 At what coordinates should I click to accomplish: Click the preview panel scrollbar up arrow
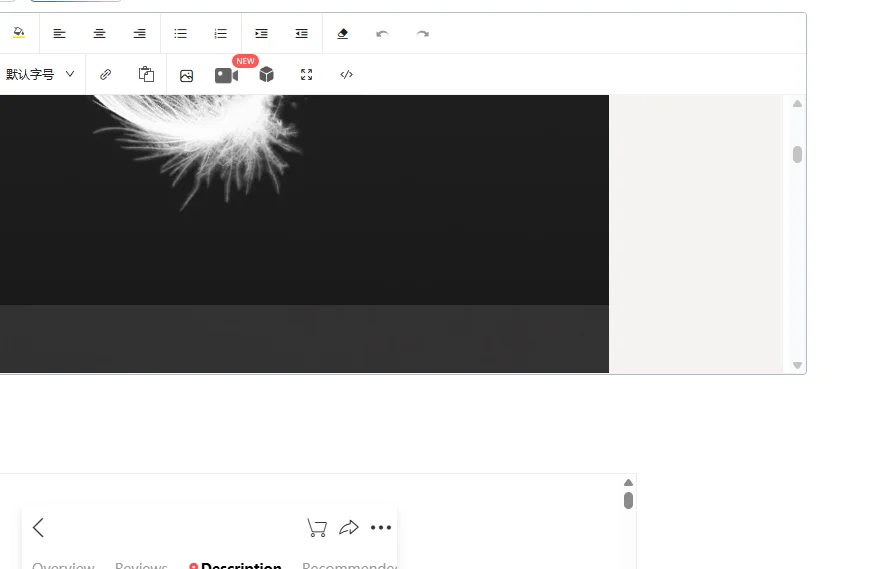[x=628, y=483]
